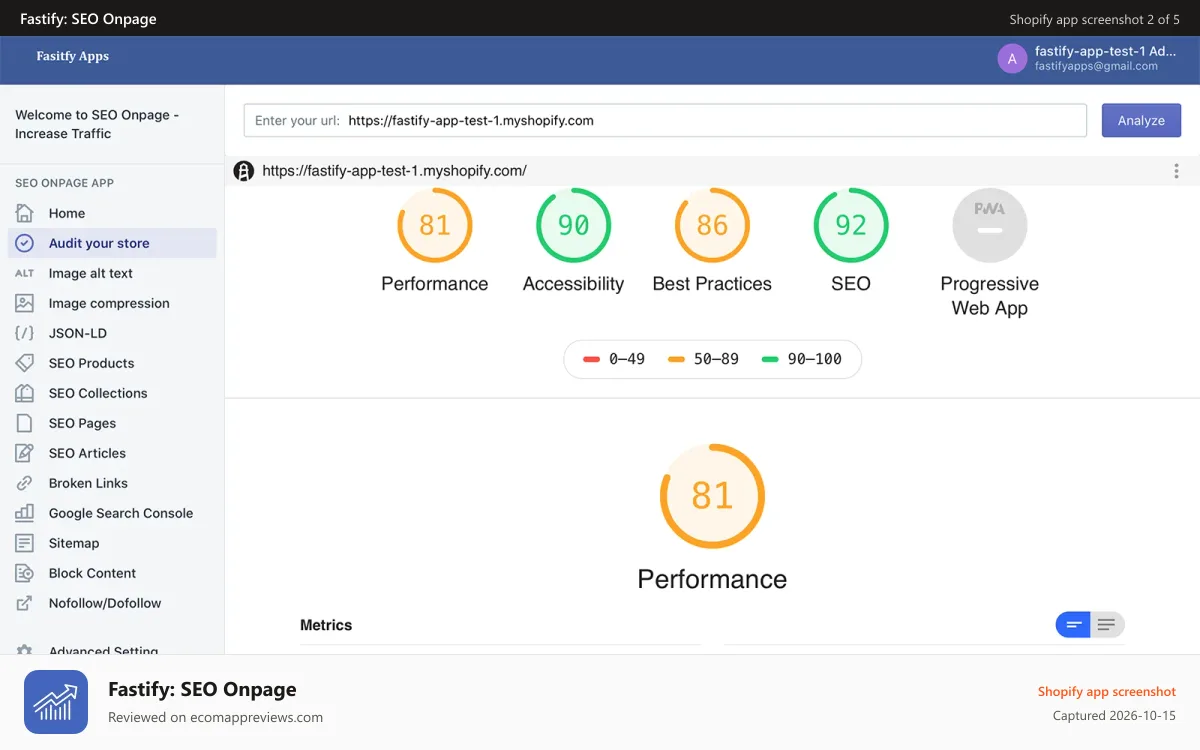Click the fastifyapps@gmail.com email text
This screenshot has width=1200, height=750.
click(1096, 66)
